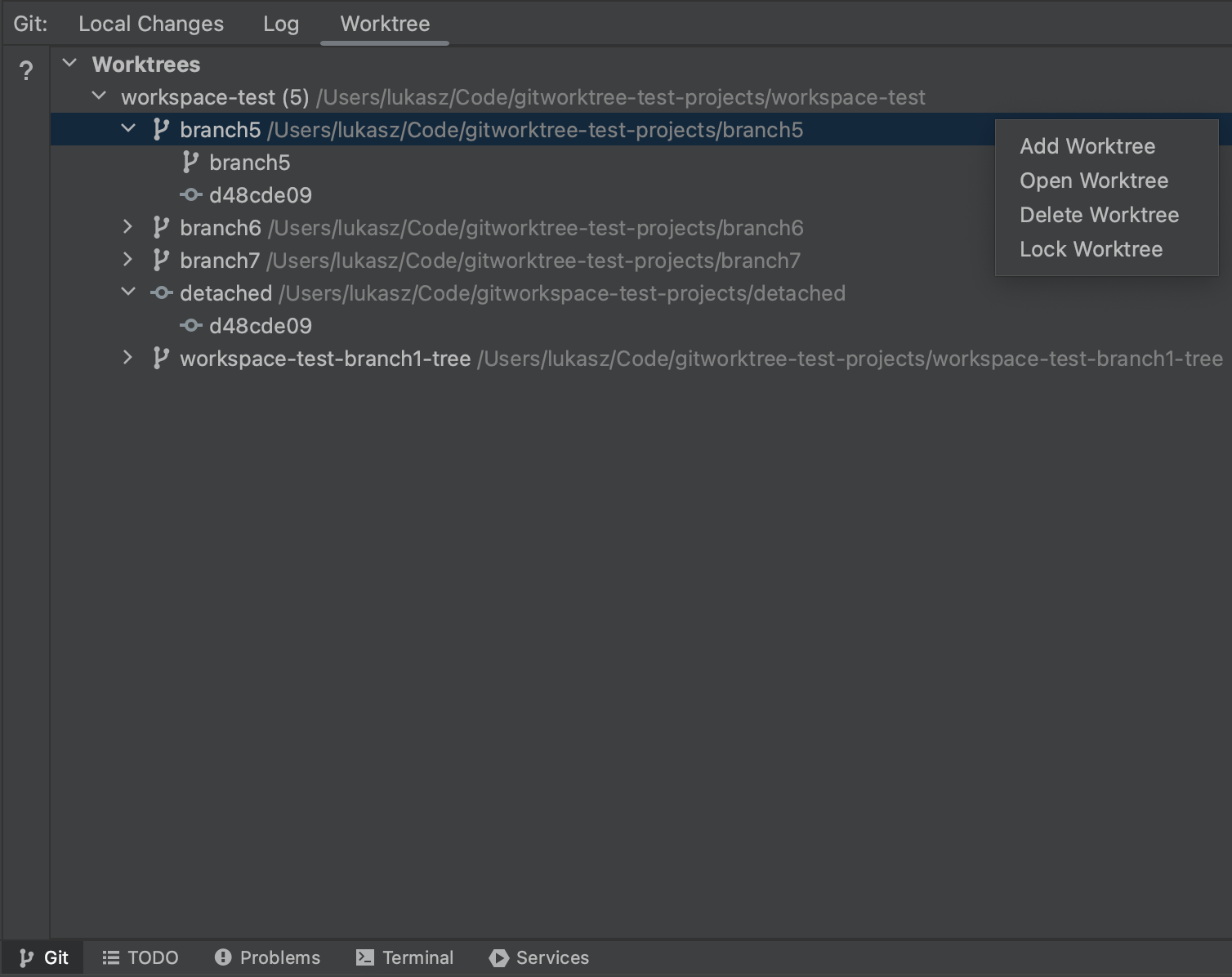1232x977 pixels.
Task: Click the commit icon beside the detached worktree
Action: coord(161,292)
